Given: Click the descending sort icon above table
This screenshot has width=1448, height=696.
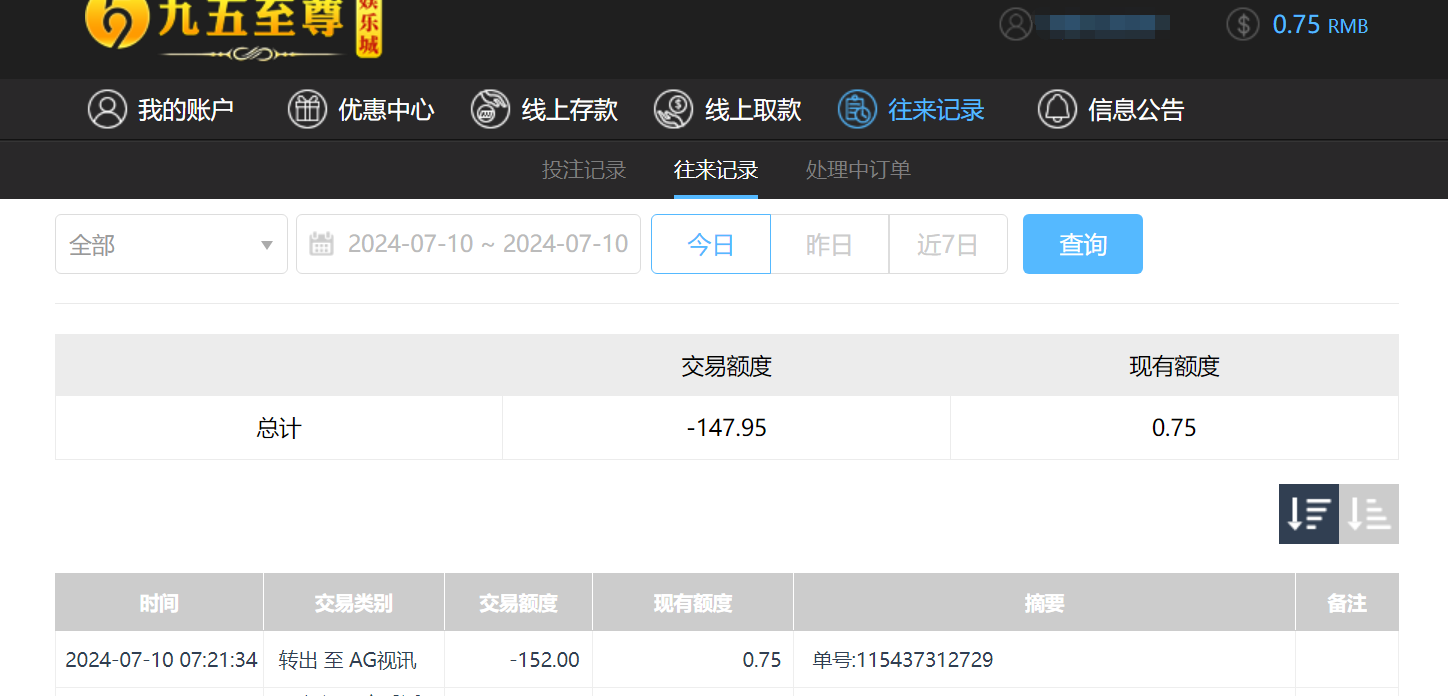Looking at the screenshot, I should (1308, 513).
